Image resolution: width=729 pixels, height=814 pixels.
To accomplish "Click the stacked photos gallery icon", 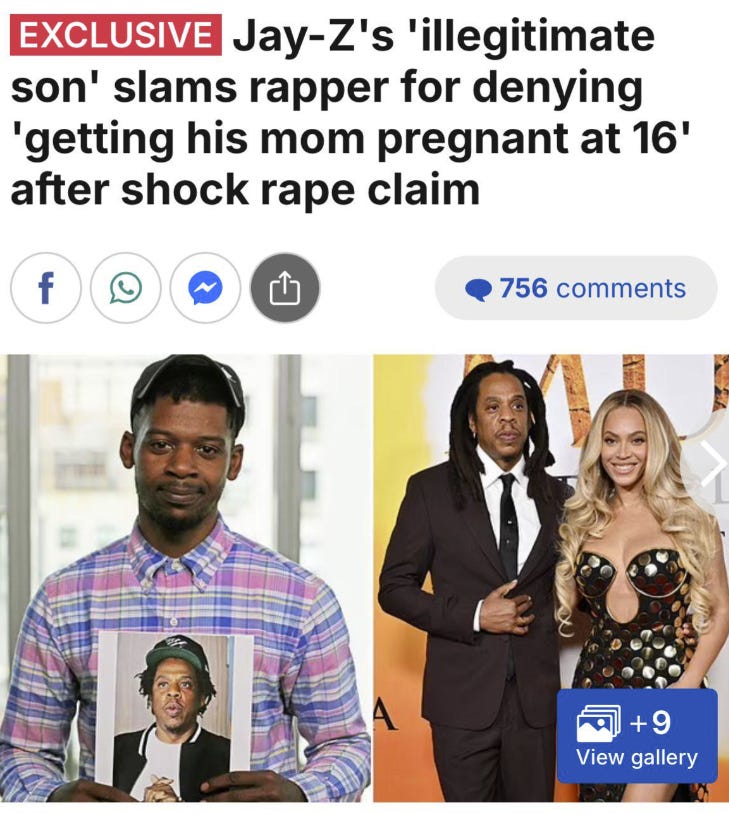I will [599, 724].
